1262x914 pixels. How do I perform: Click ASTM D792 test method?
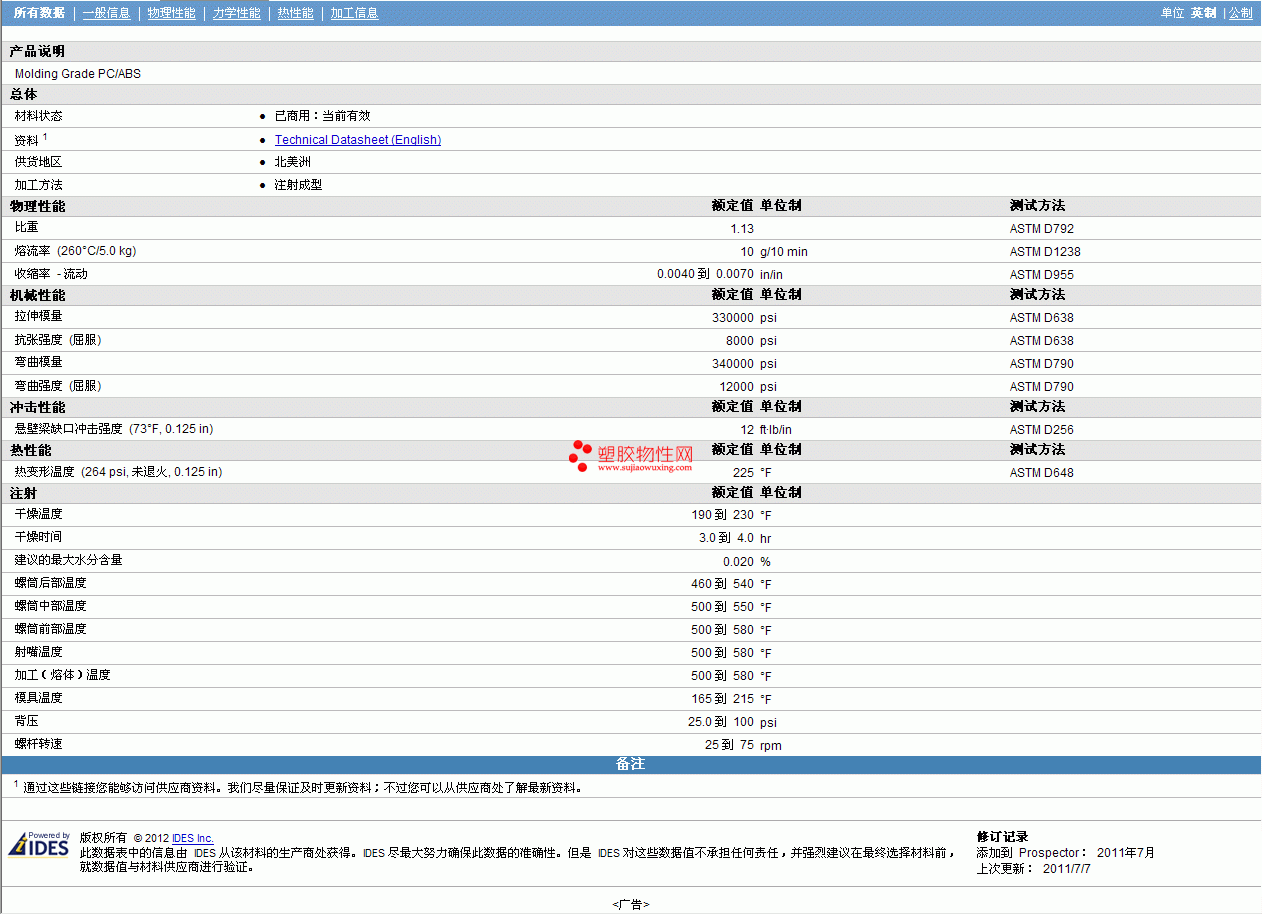[1042, 229]
